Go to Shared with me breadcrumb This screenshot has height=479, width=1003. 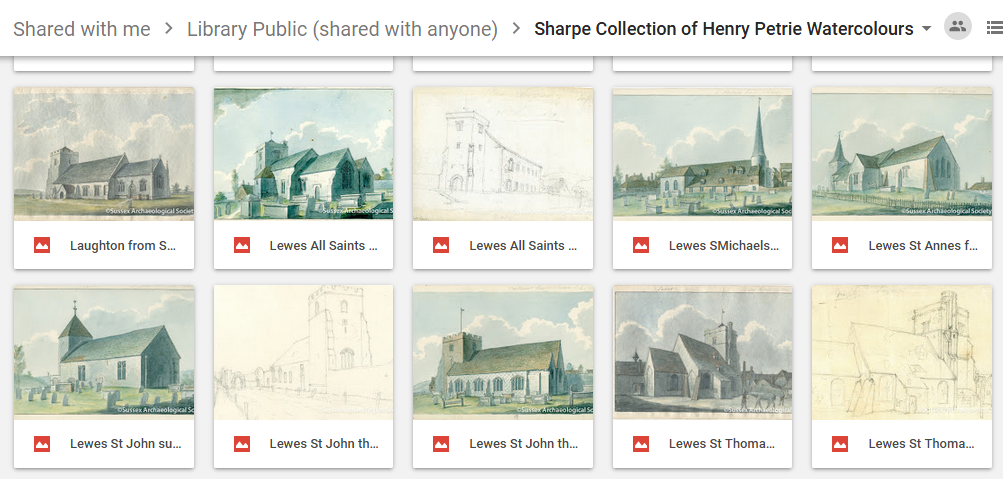pyautogui.click(x=82, y=29)
